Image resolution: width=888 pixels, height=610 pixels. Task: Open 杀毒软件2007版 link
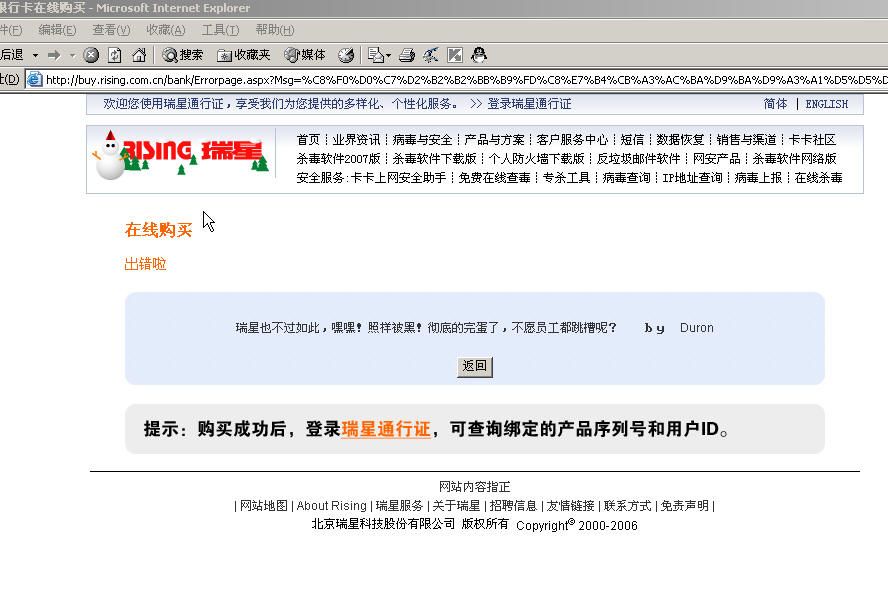pyautogui.click(x=338, y=159)
